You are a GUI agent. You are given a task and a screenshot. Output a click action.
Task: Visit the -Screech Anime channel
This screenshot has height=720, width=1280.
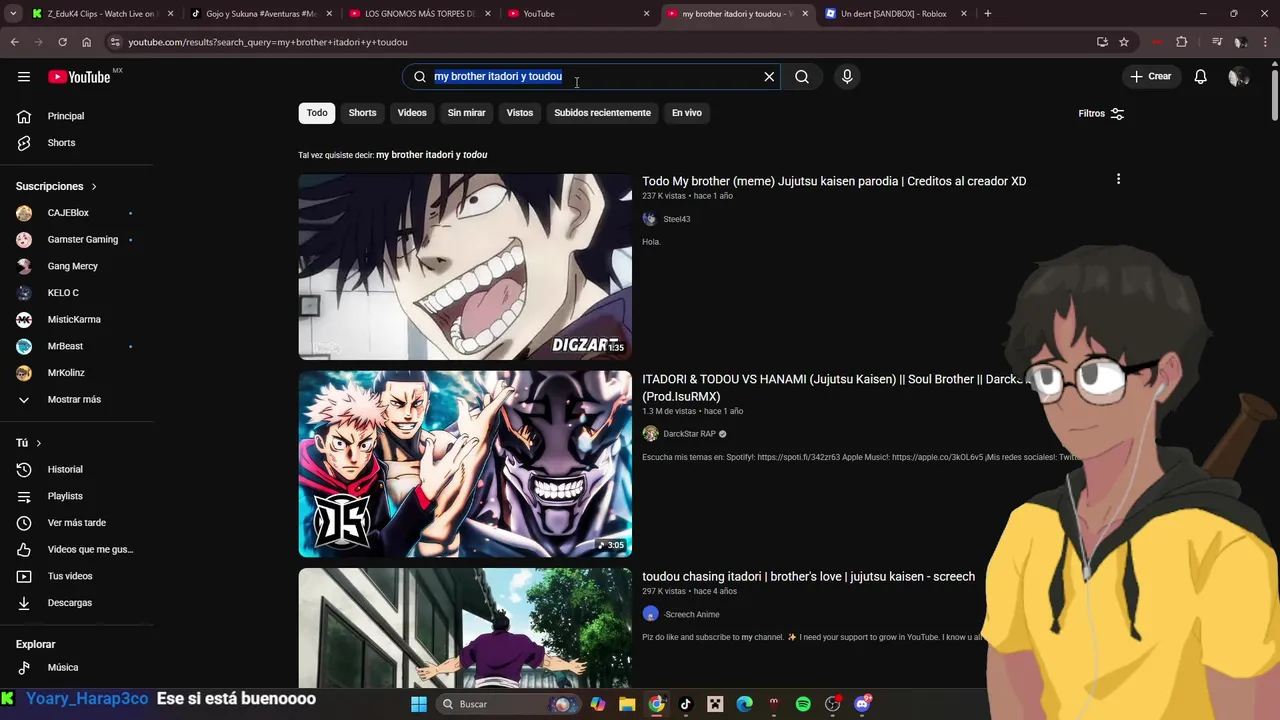coord(691,615)
